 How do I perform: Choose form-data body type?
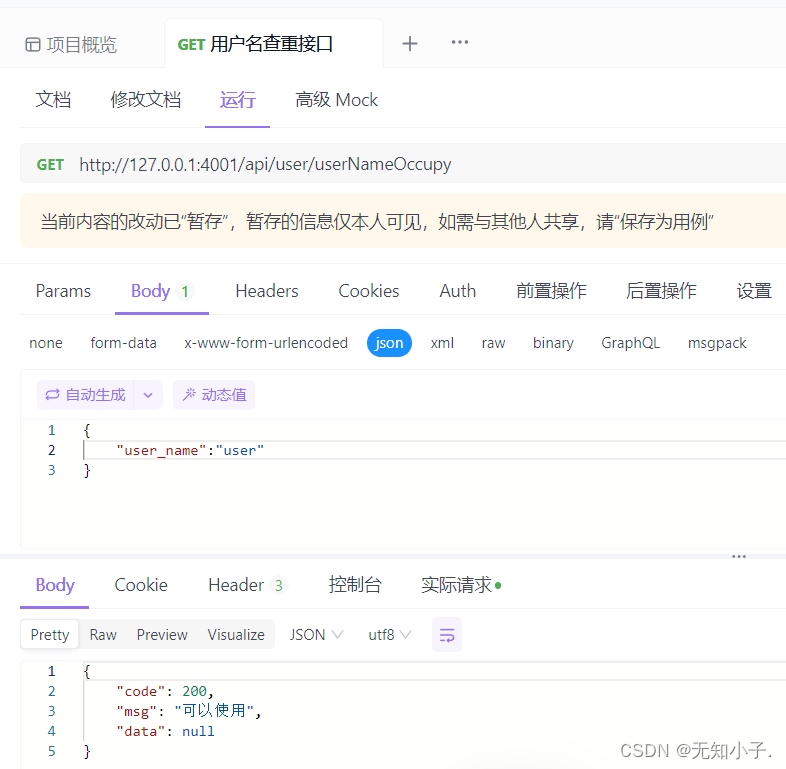pyautogui.click(x=123, y=343)
